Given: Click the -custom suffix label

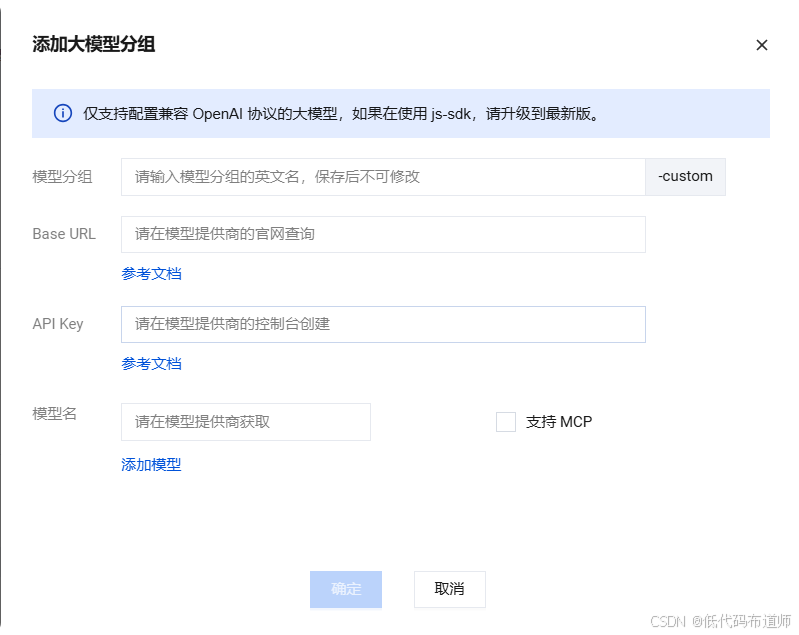Looking at the screenshot, I should (x=685, y=177).
